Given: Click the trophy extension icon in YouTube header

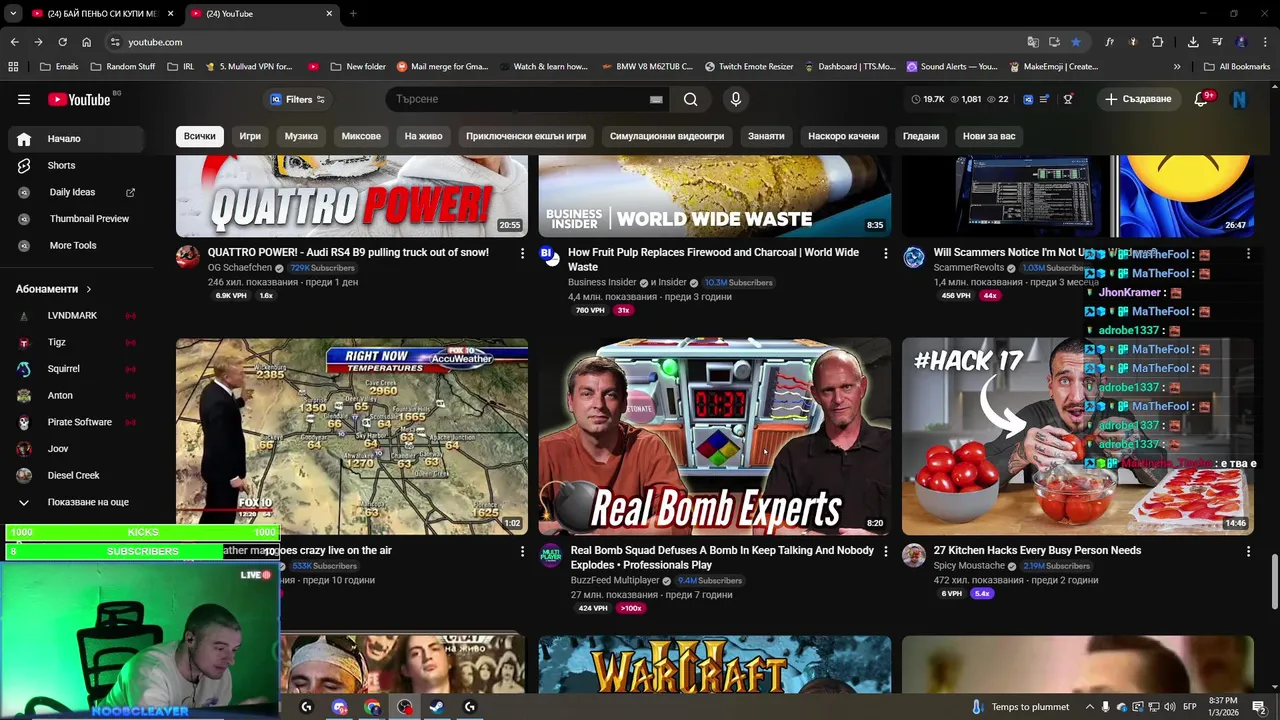Looking at the screenshot, I should (x=1068, y=99).
